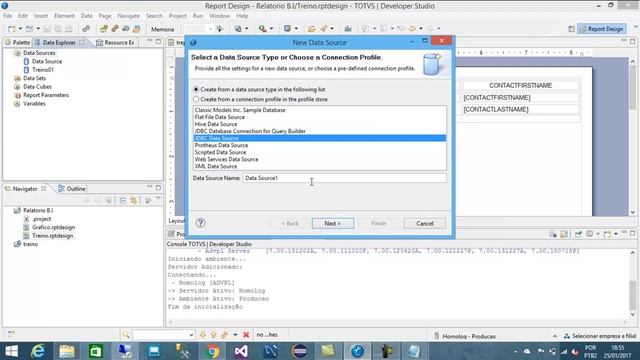Click the chart icon in the toolbar

(348, 29)
